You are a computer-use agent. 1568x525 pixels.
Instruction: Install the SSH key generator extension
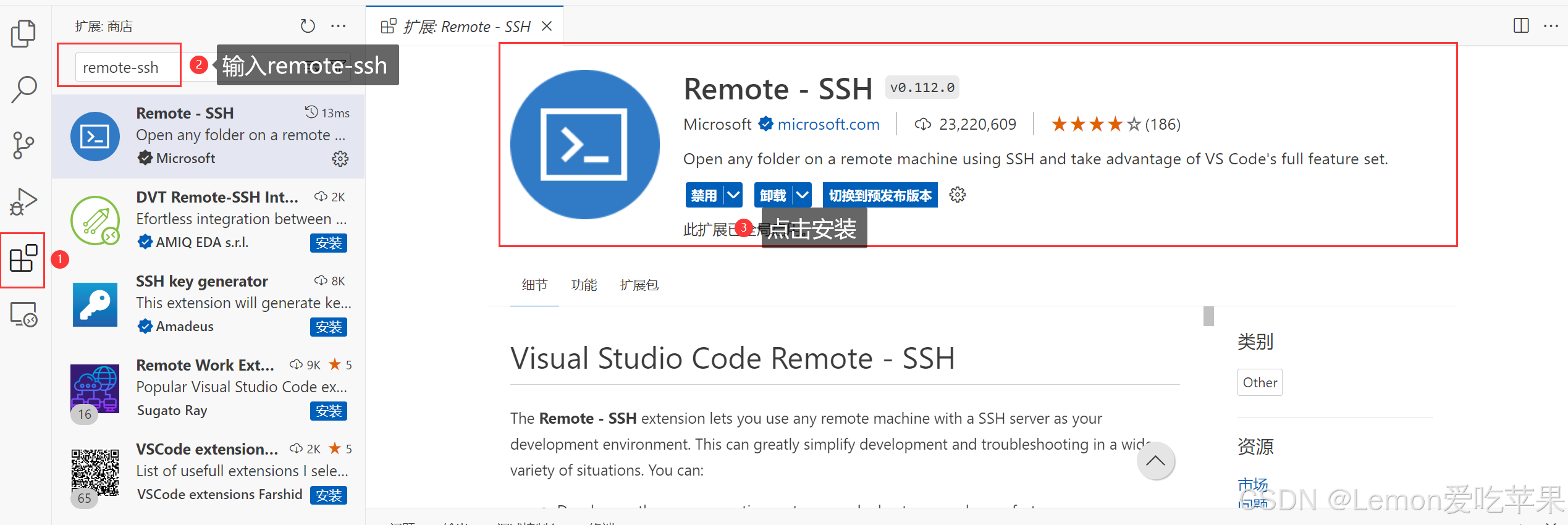[x=329, y=327]
